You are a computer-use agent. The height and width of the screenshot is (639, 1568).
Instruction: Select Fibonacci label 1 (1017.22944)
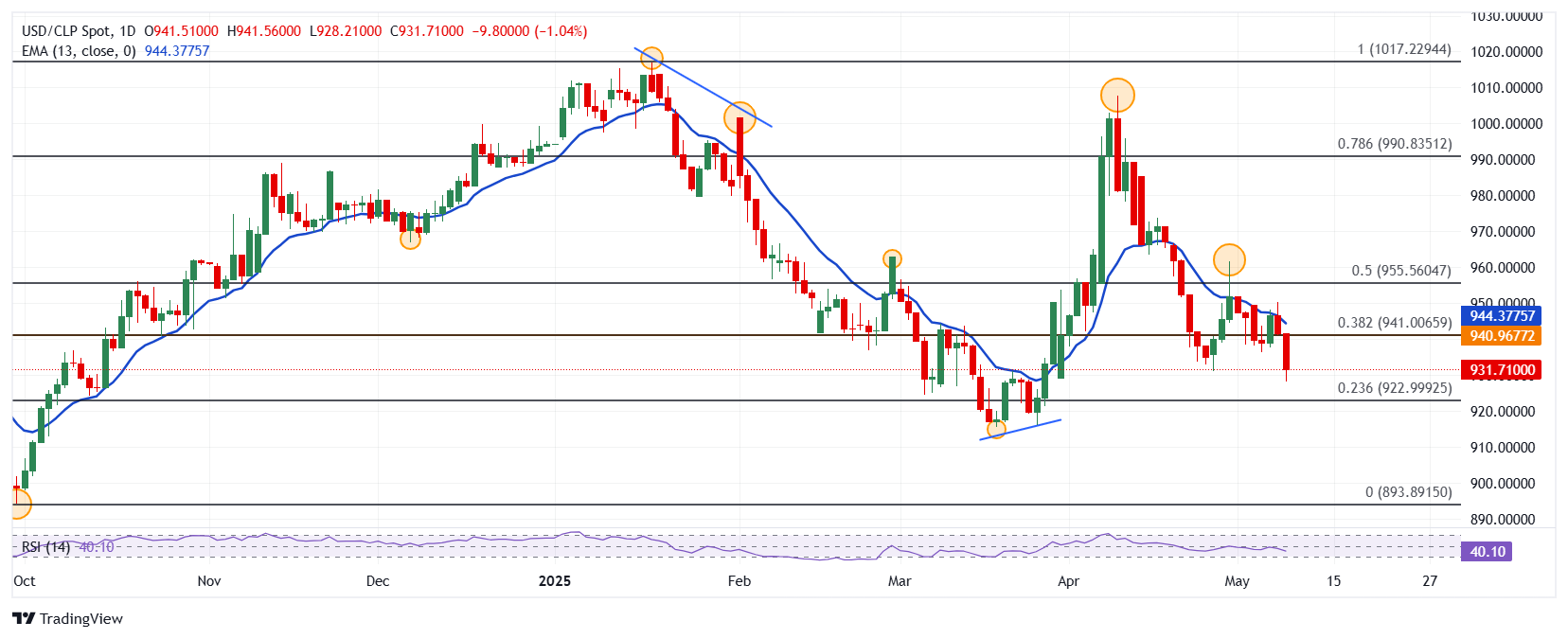coord(1404,49)
